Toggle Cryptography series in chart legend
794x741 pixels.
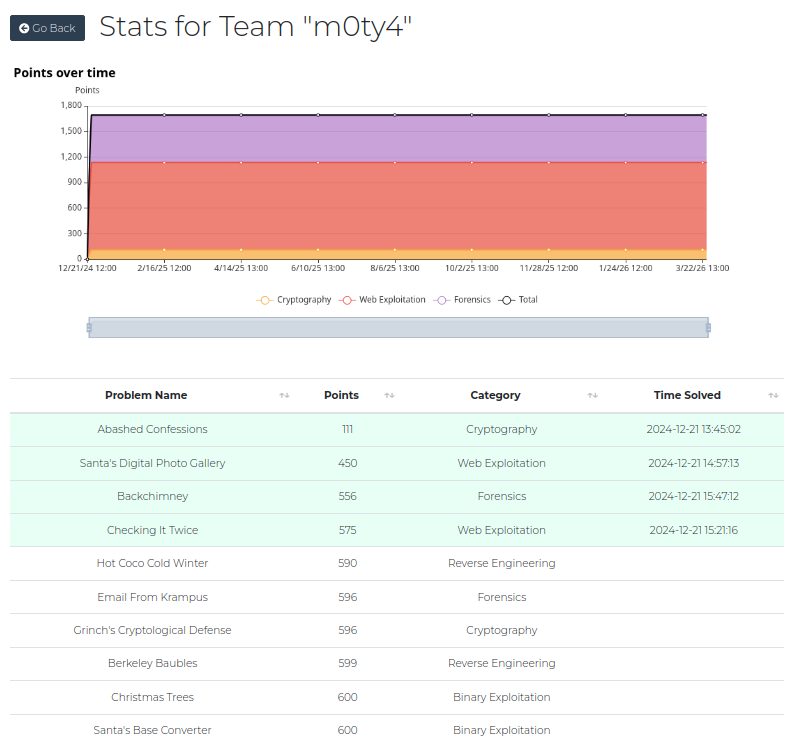tap(294, 300)
